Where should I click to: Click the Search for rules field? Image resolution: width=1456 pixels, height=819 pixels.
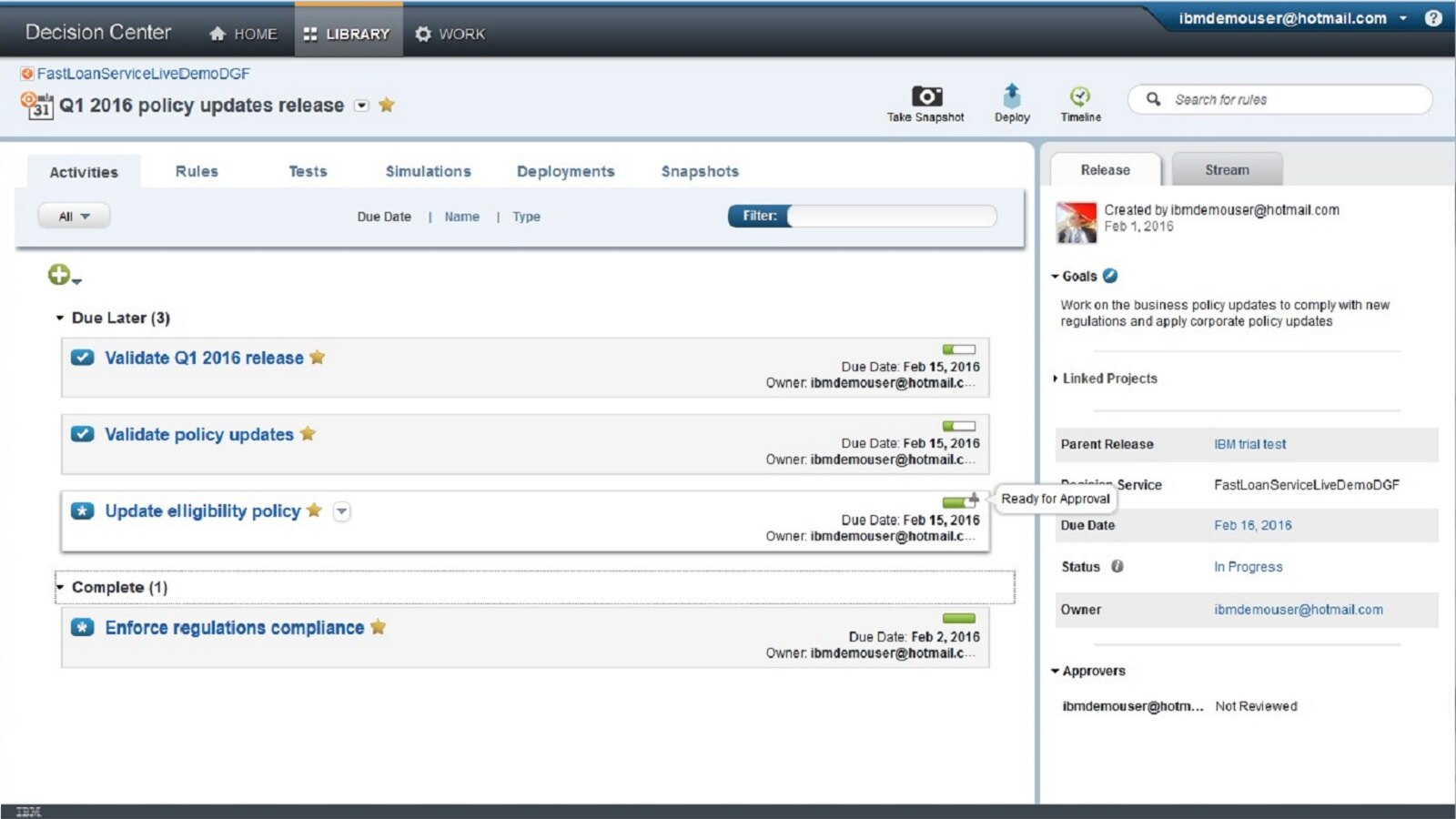pos(1292,99)
